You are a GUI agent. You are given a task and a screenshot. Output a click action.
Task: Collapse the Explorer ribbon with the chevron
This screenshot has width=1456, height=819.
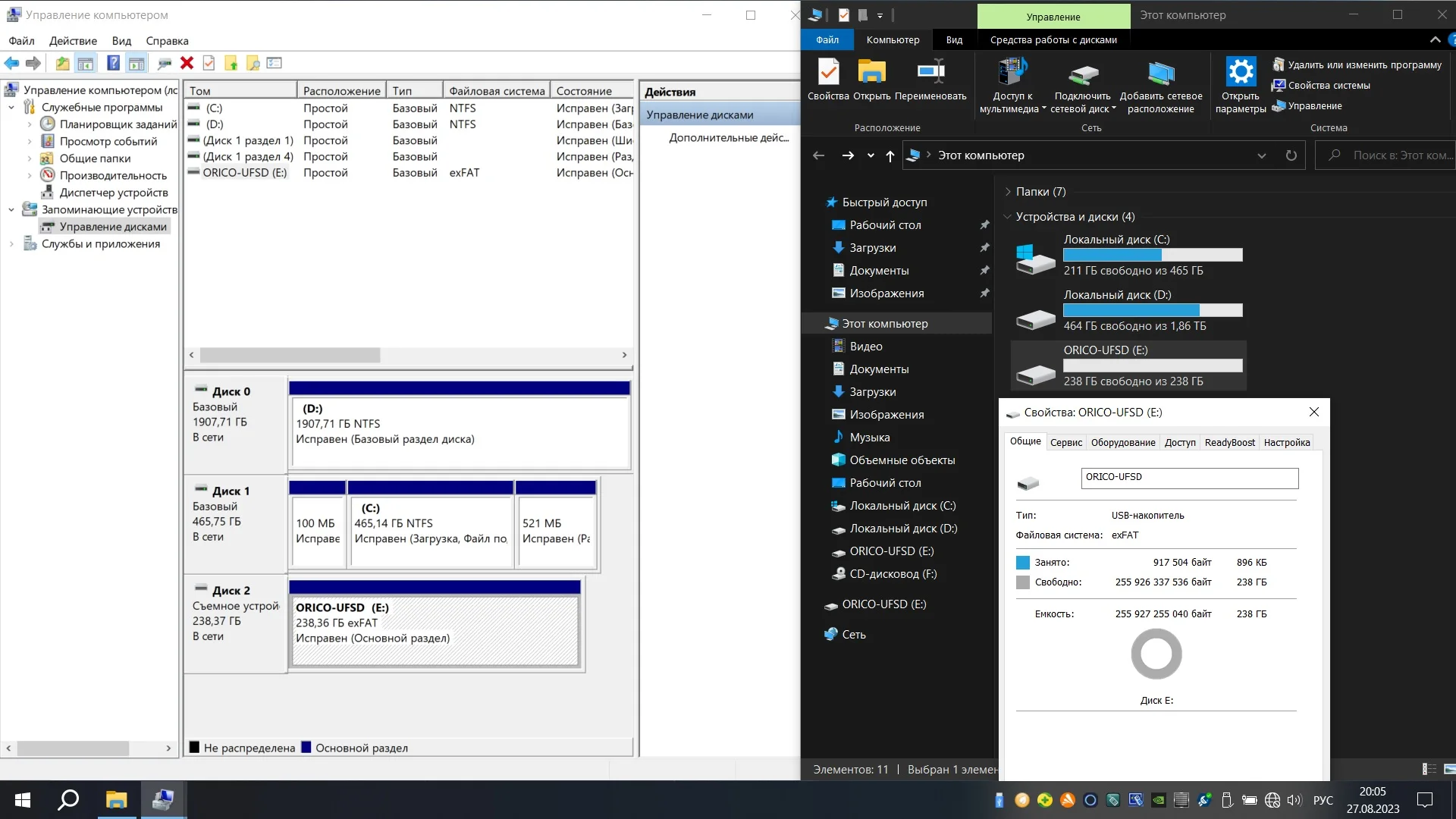tap(1435, 39)
